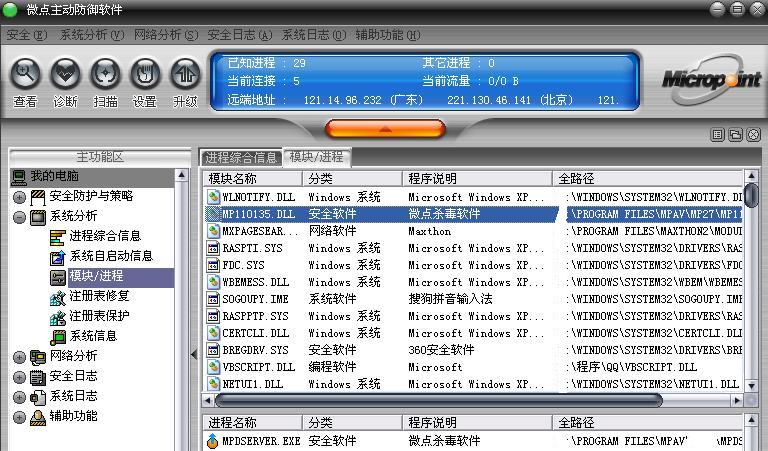The image size is (768, 451).
Task: Click the 辅助功能 helper icon
Action: [x=38, y=418]
